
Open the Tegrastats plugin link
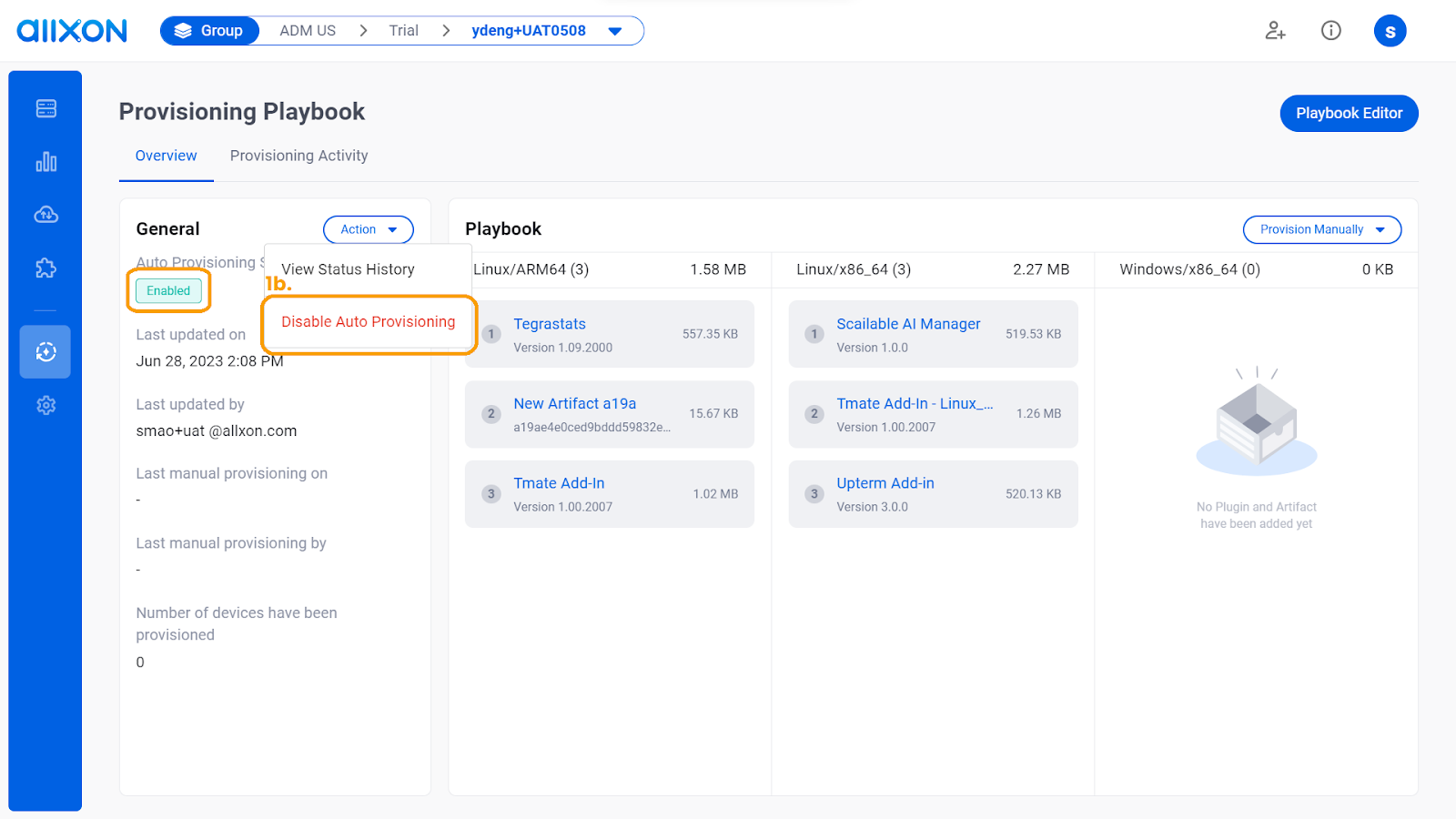pos(550,324)
